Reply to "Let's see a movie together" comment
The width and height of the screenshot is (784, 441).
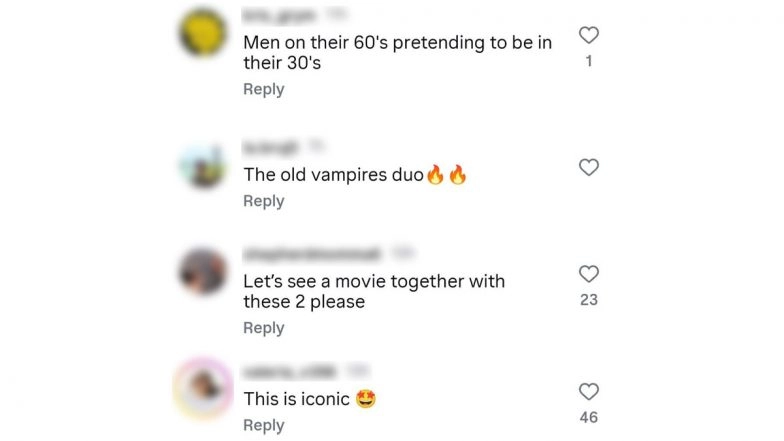click(264, 328)
